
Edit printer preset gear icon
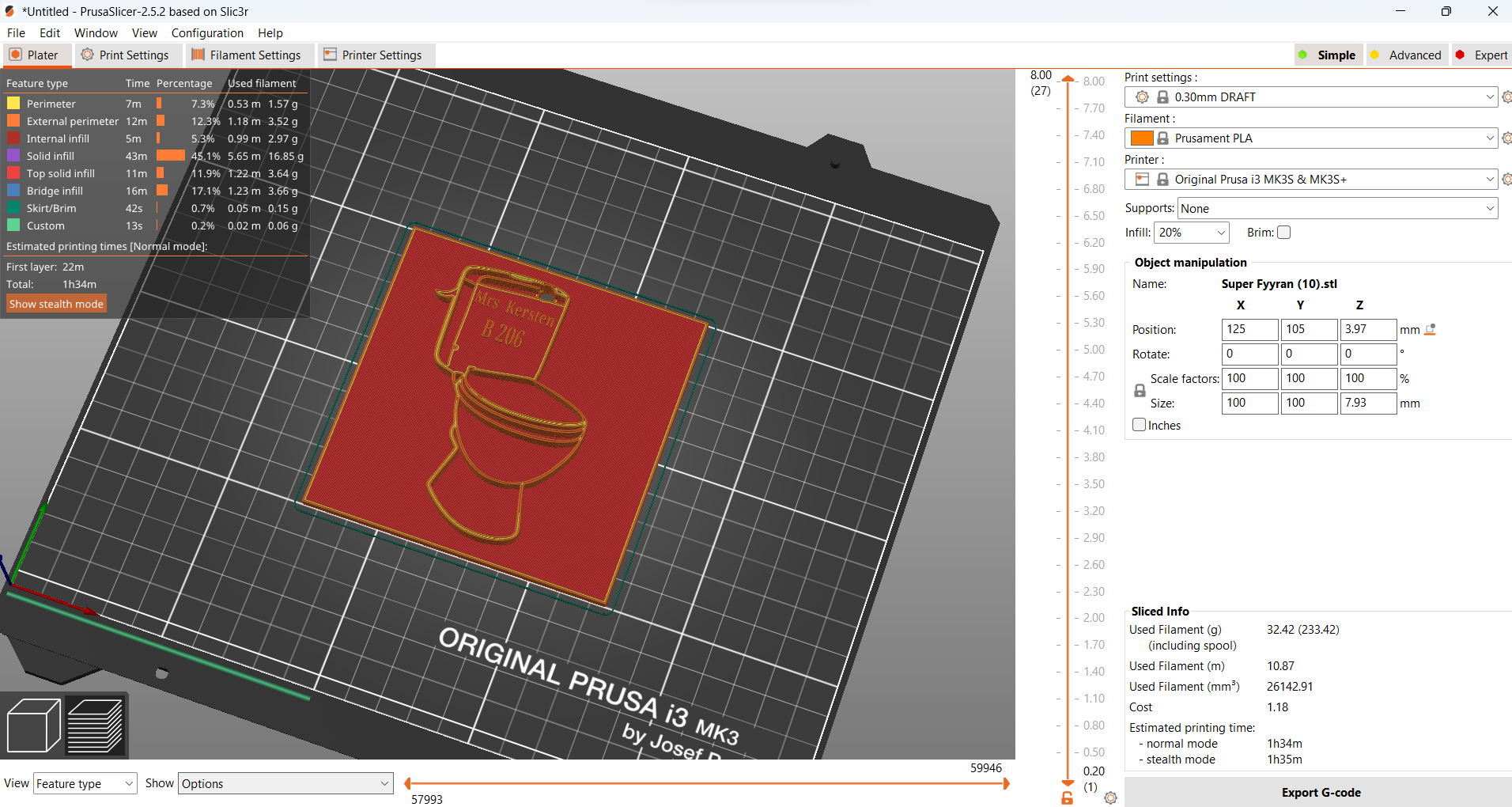click(1506, 180)
